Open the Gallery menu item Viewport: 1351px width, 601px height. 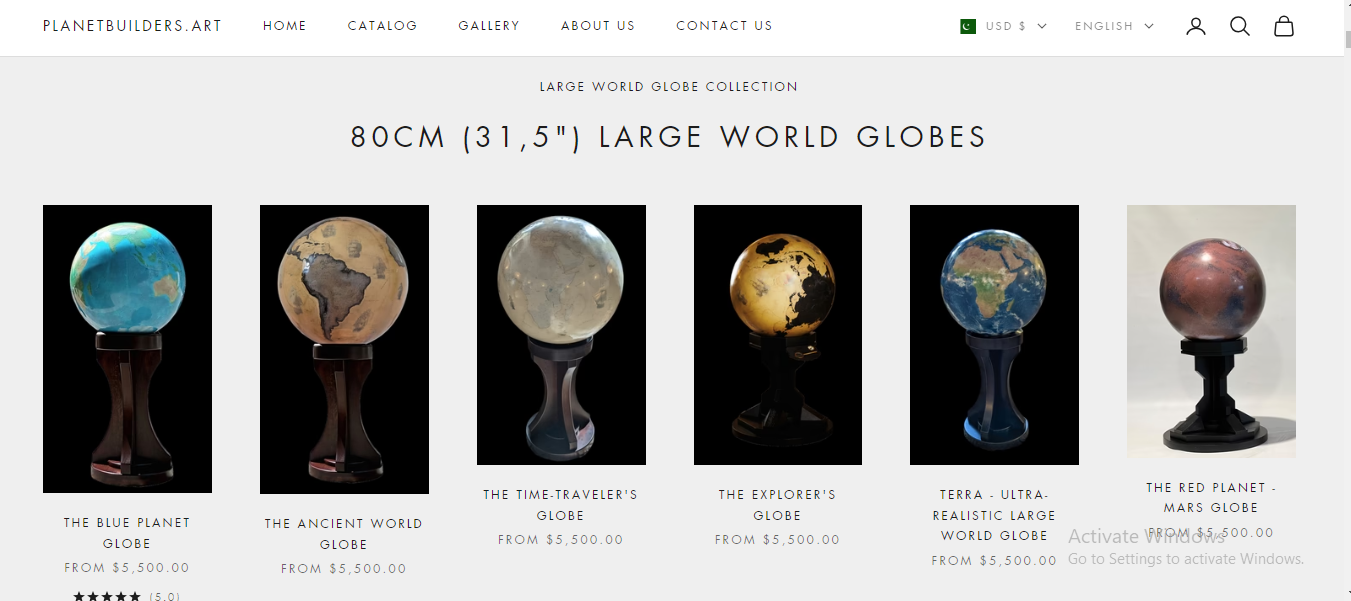tap(489, 26)
